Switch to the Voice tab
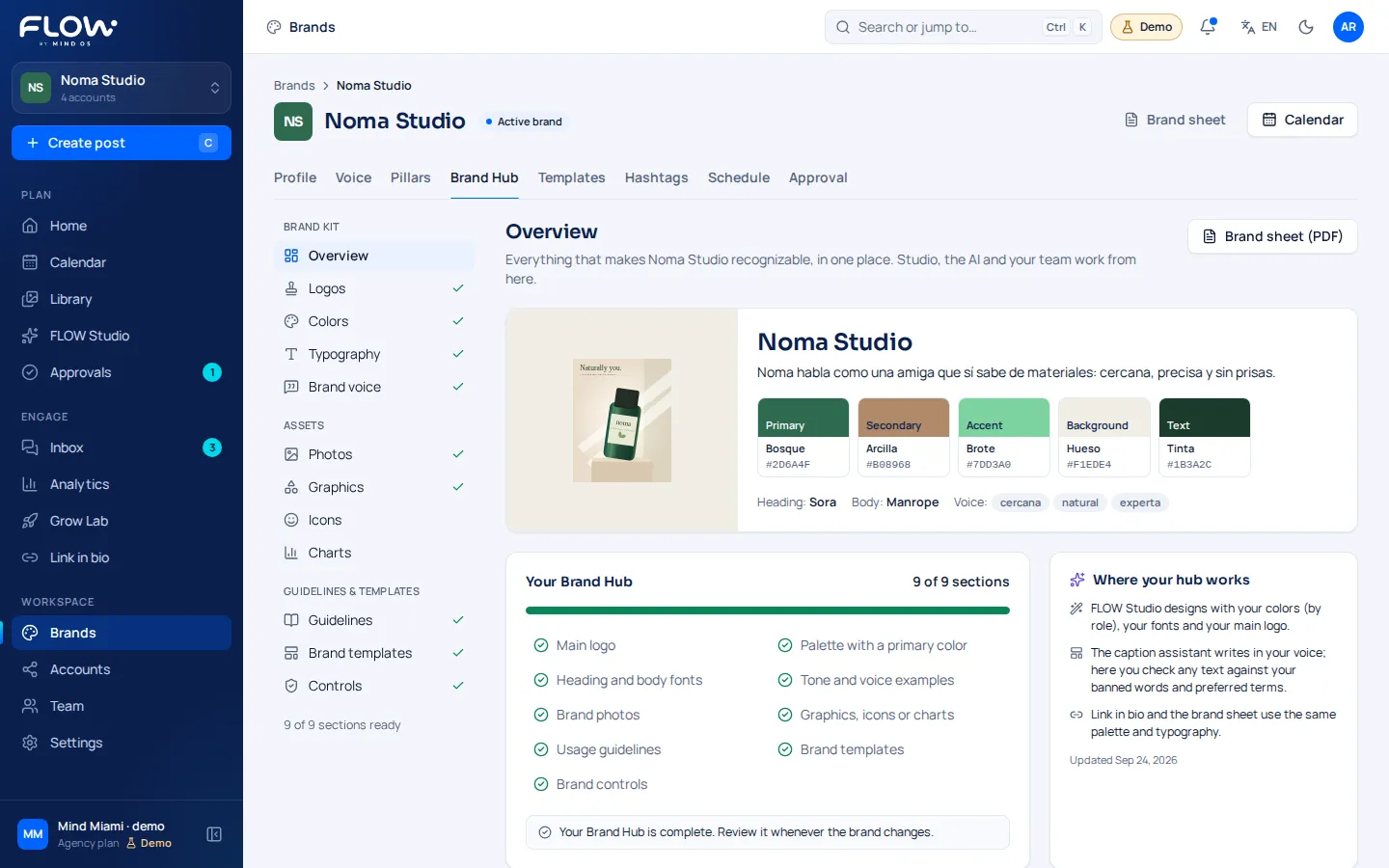The image size is (1389, 868). click(x=353, y=177)
